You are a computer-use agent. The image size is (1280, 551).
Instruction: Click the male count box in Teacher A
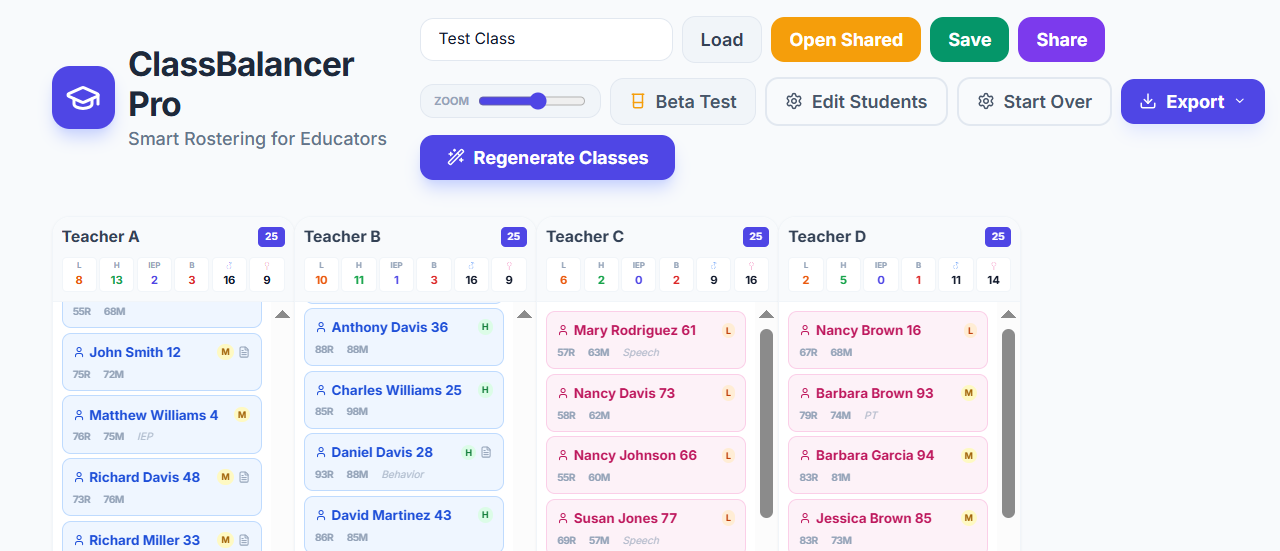coord(229,274)
